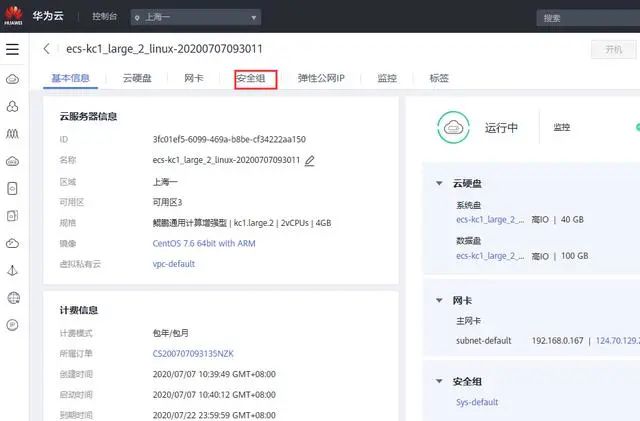Click the subnet-default text
The height and width of the screenshot is (421, 640).
click(483, 341)
